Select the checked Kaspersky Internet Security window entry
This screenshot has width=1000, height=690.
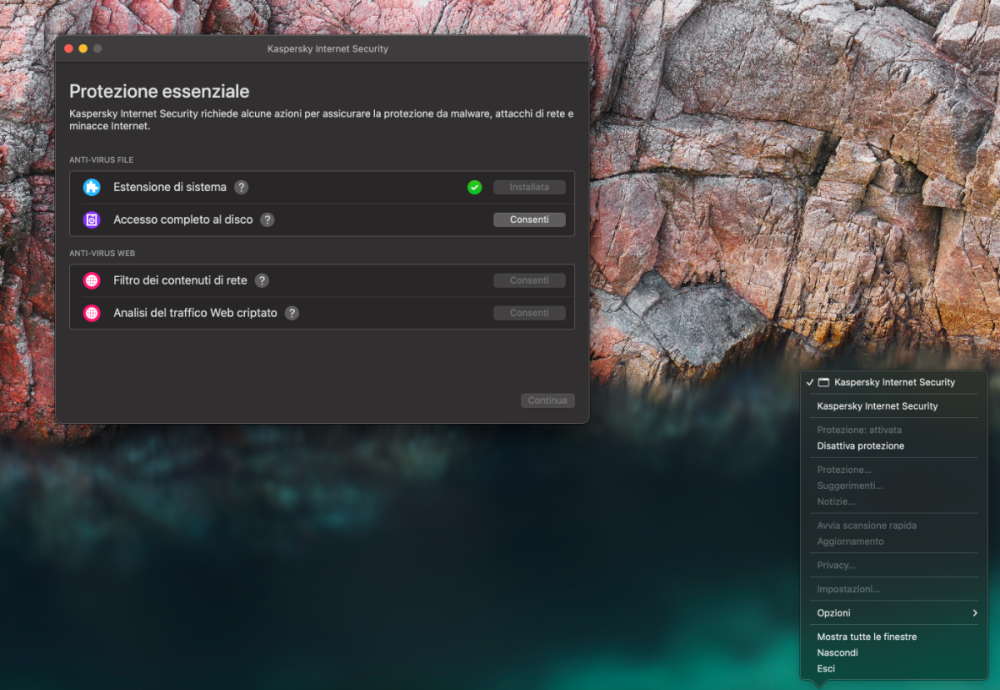click(893, 382)
